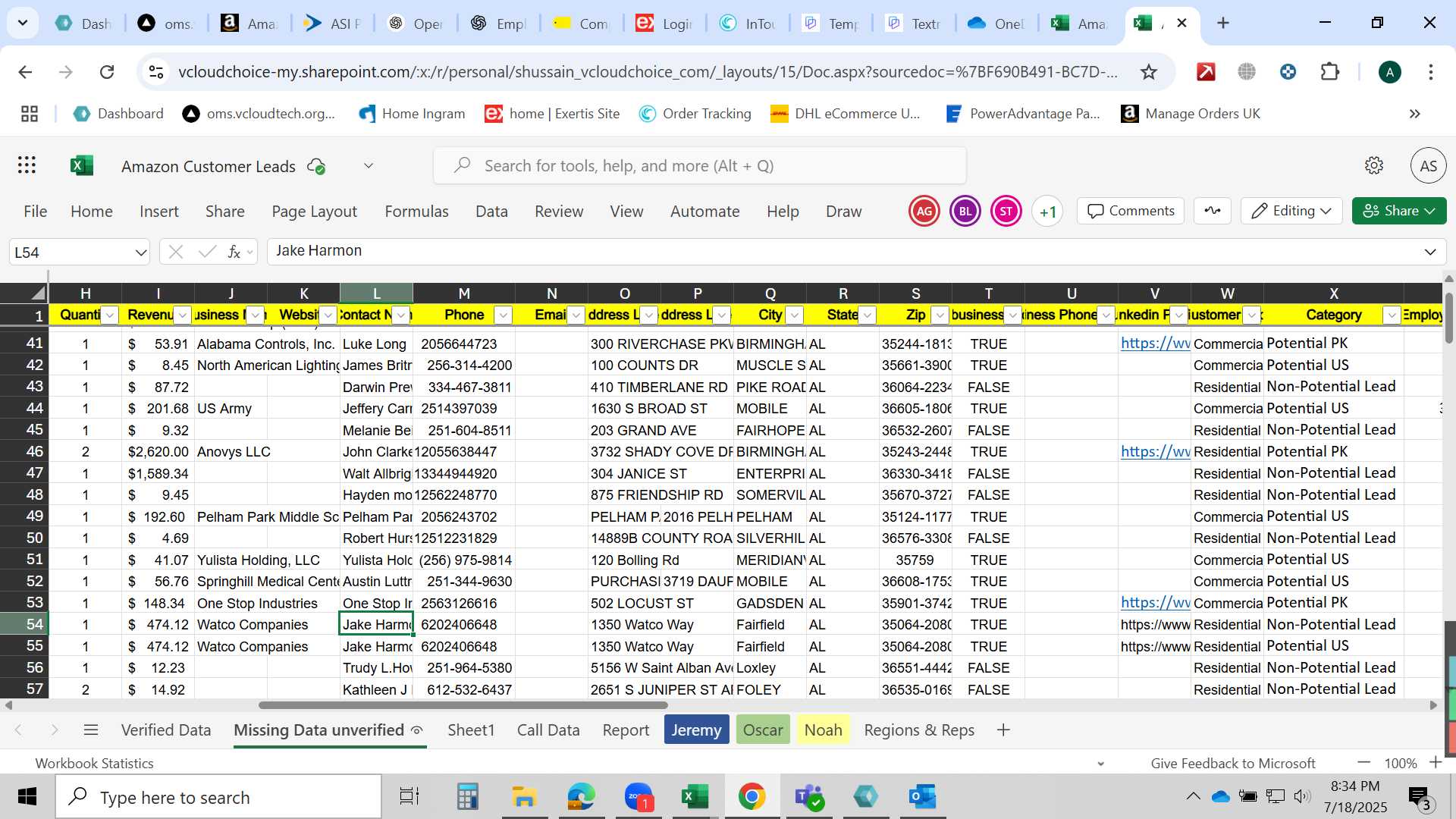Image resolution: width=1456 pixels, height=819 pixels.
Task: Click the horizontal scrollbar thumb
Action: [463, 705]
